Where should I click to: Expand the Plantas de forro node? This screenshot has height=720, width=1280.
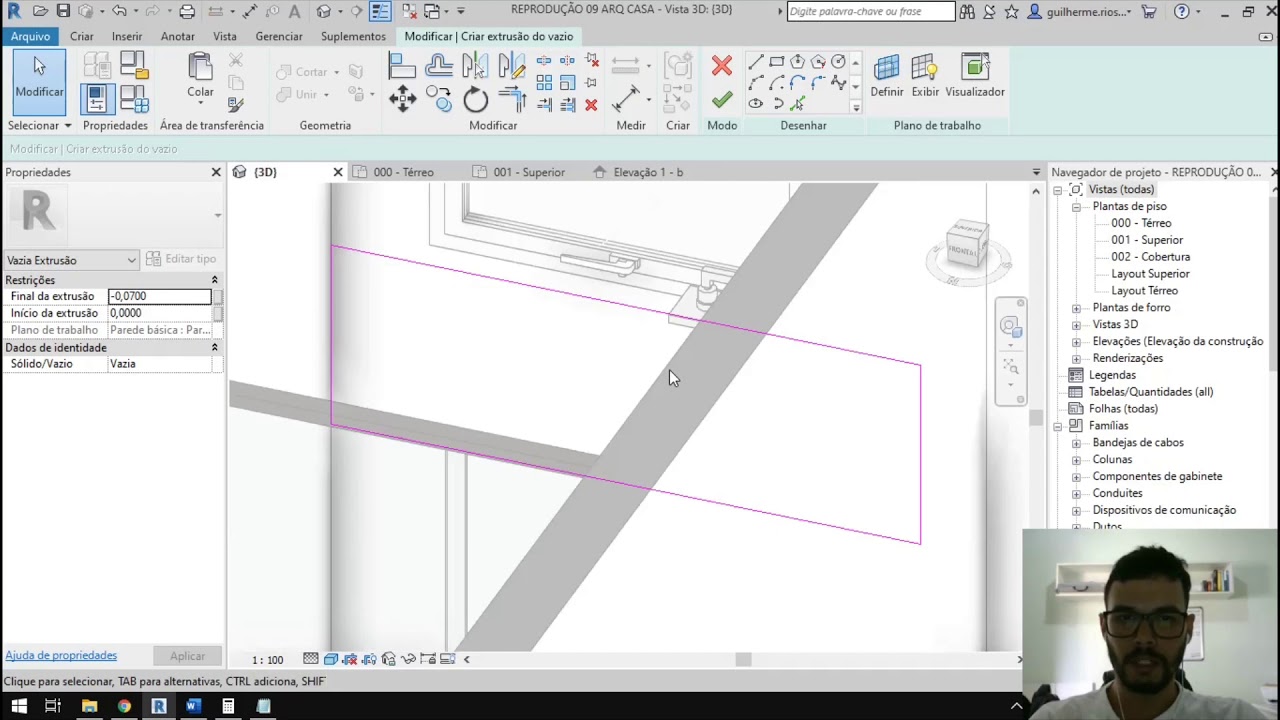[1076, 308]
